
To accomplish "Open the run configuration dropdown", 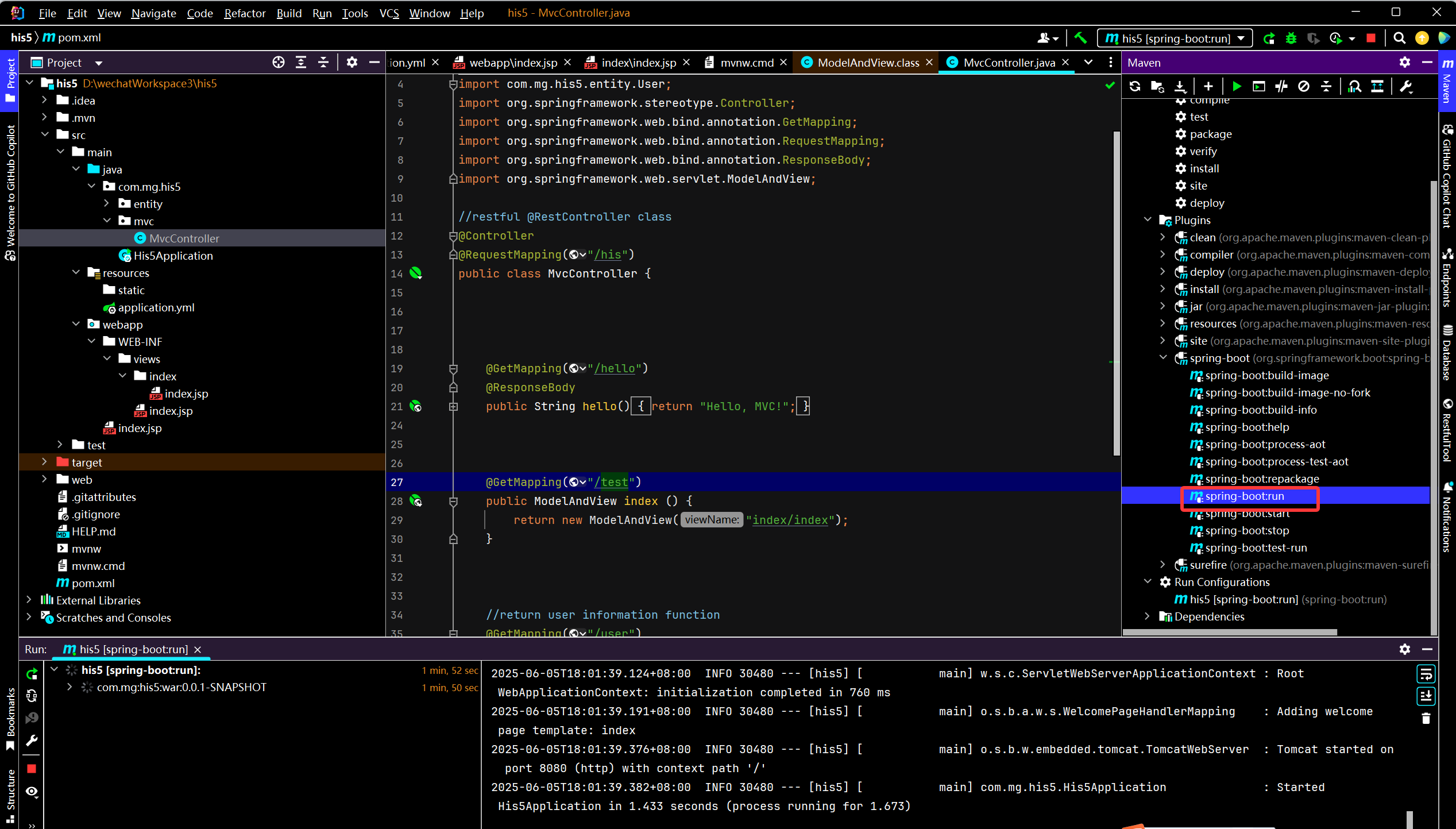I will [1175, 38].
